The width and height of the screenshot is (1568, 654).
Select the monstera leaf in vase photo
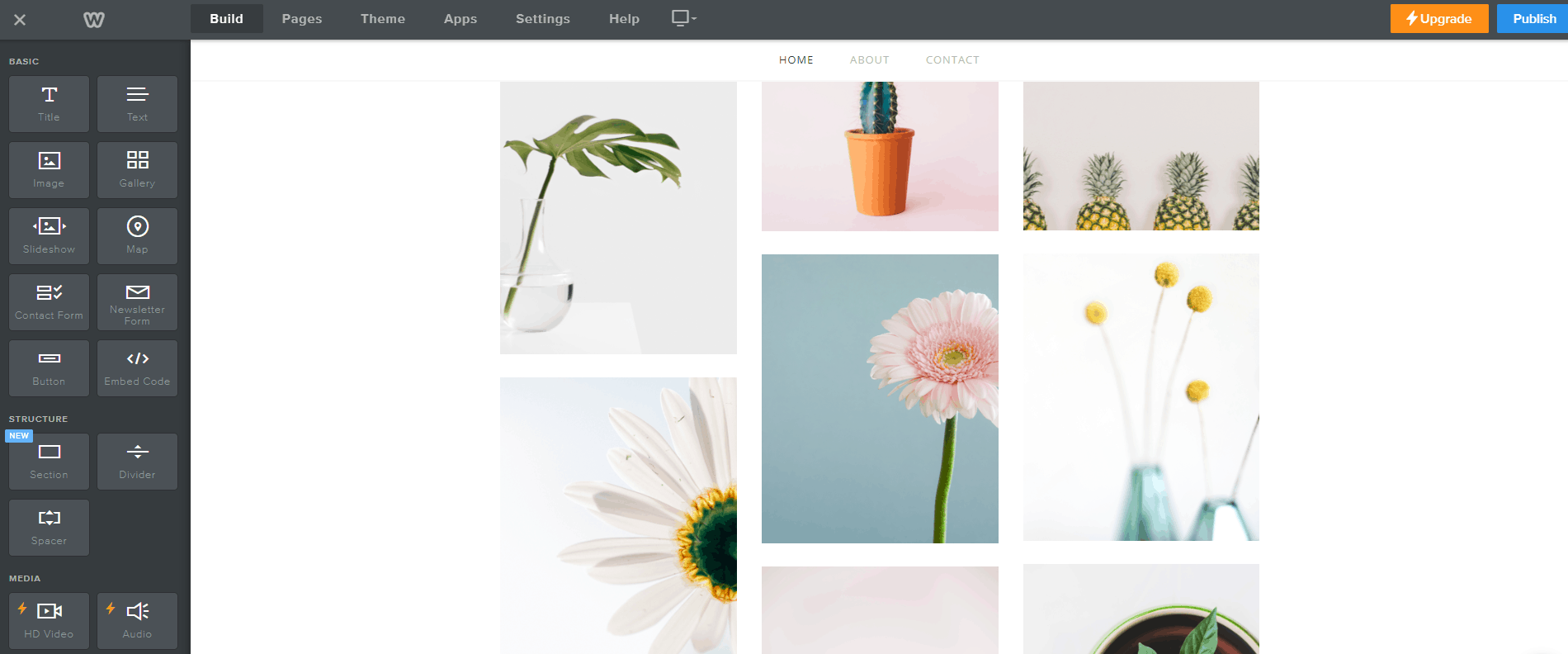click(618, 218)
